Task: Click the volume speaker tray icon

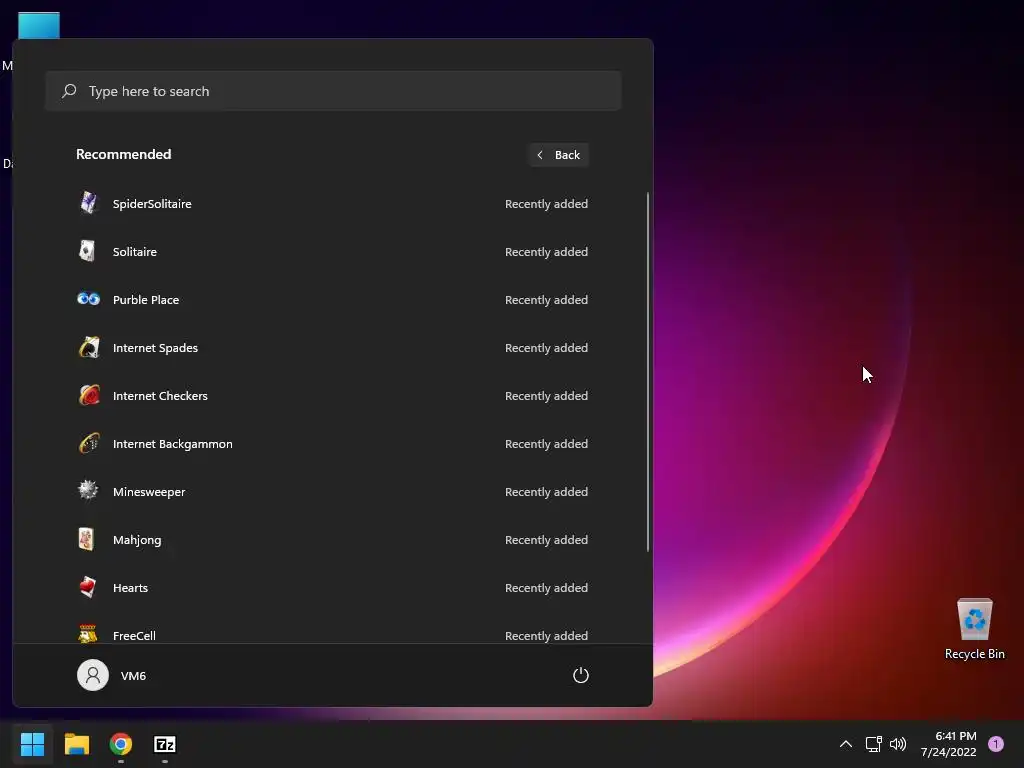Action: [898, 744]
